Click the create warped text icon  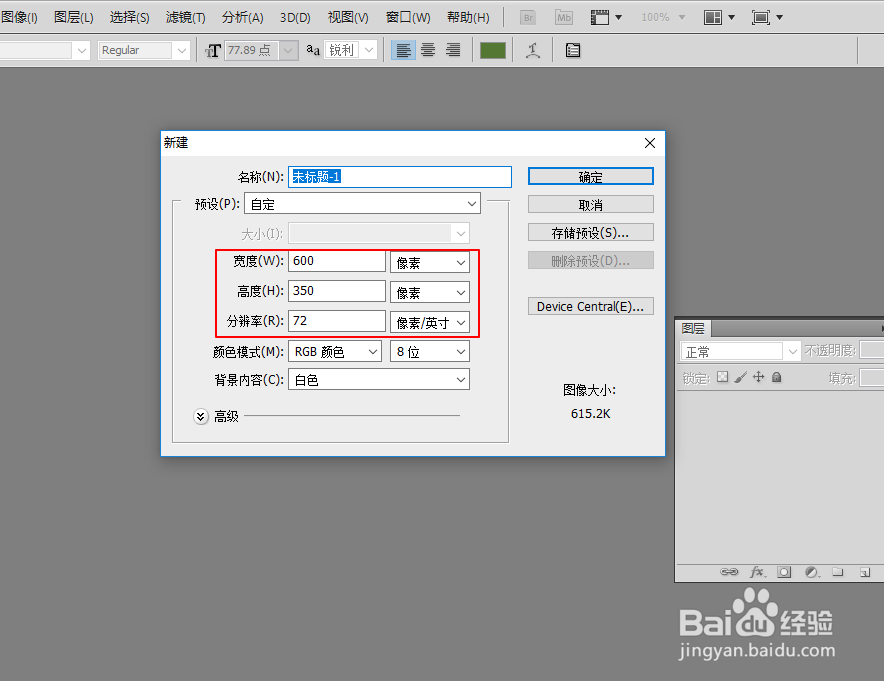point(533,49)
